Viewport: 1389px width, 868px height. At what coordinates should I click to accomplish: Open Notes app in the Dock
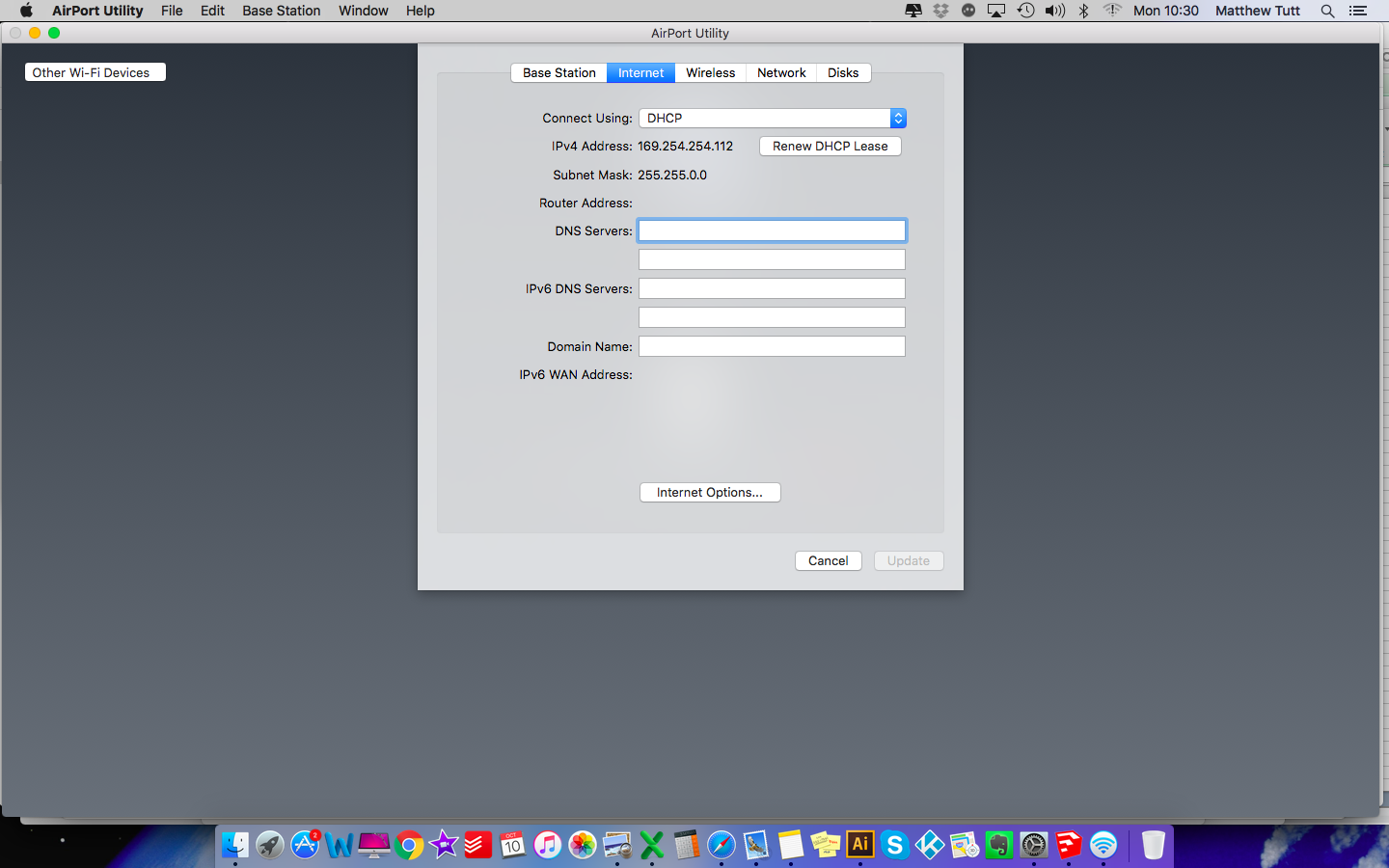[791, 846]
